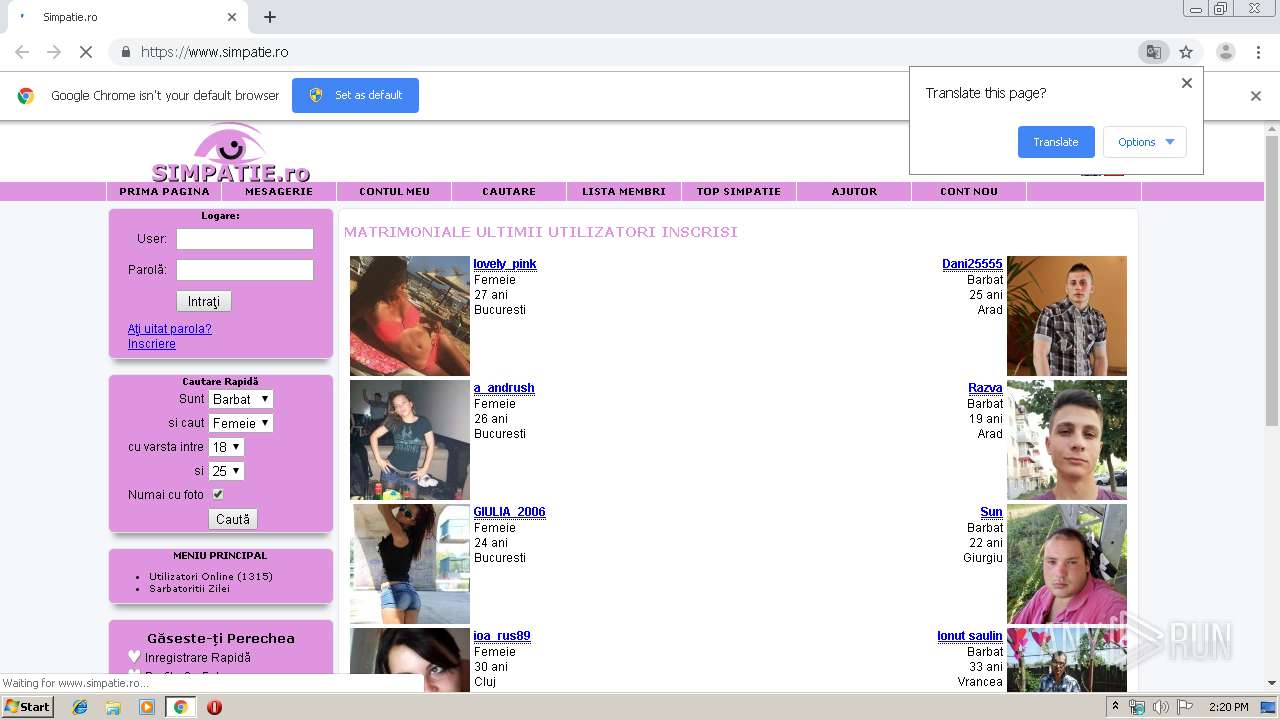Open Internet Explorer from taskbar

[x=80, y=707]
